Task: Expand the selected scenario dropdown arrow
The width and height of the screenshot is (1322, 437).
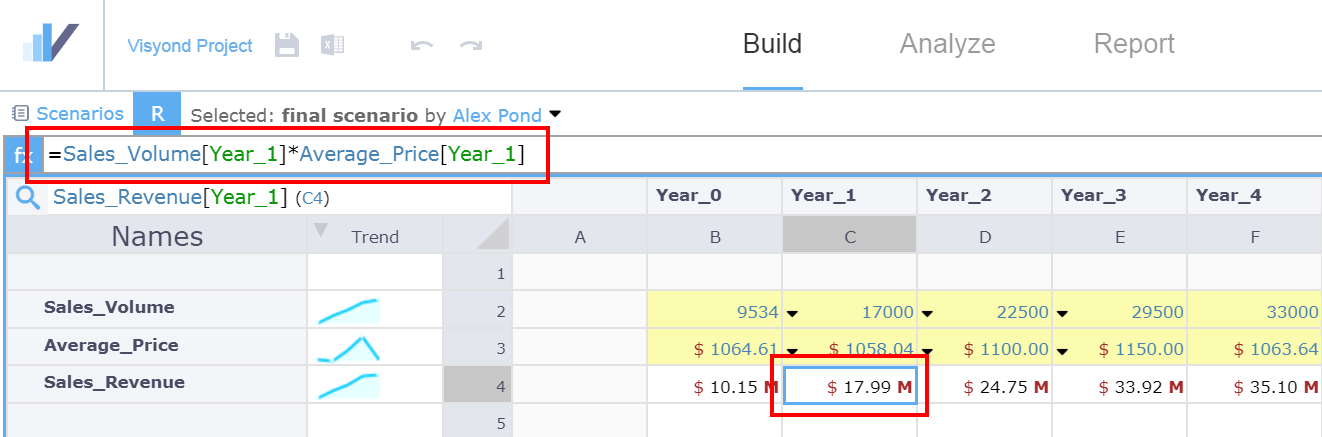Action: tap(555, 114)
